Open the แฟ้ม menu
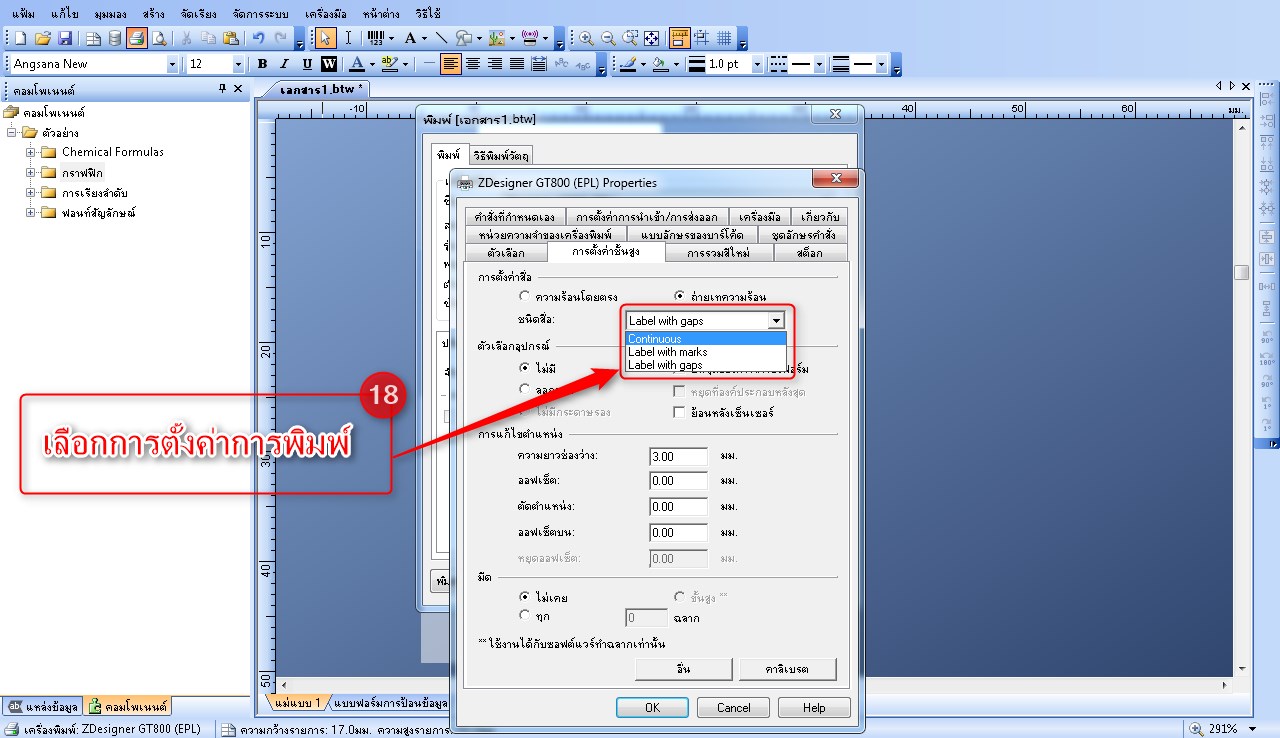 (x=22, y=15)
